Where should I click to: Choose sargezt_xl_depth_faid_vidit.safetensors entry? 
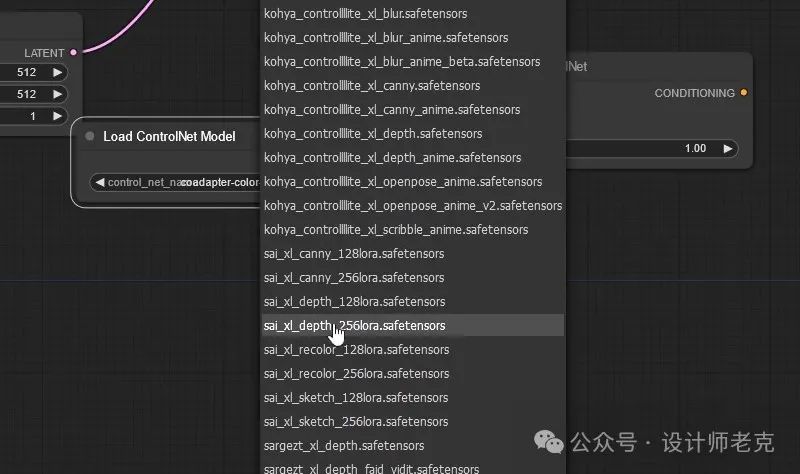click(x=412, y=467)
